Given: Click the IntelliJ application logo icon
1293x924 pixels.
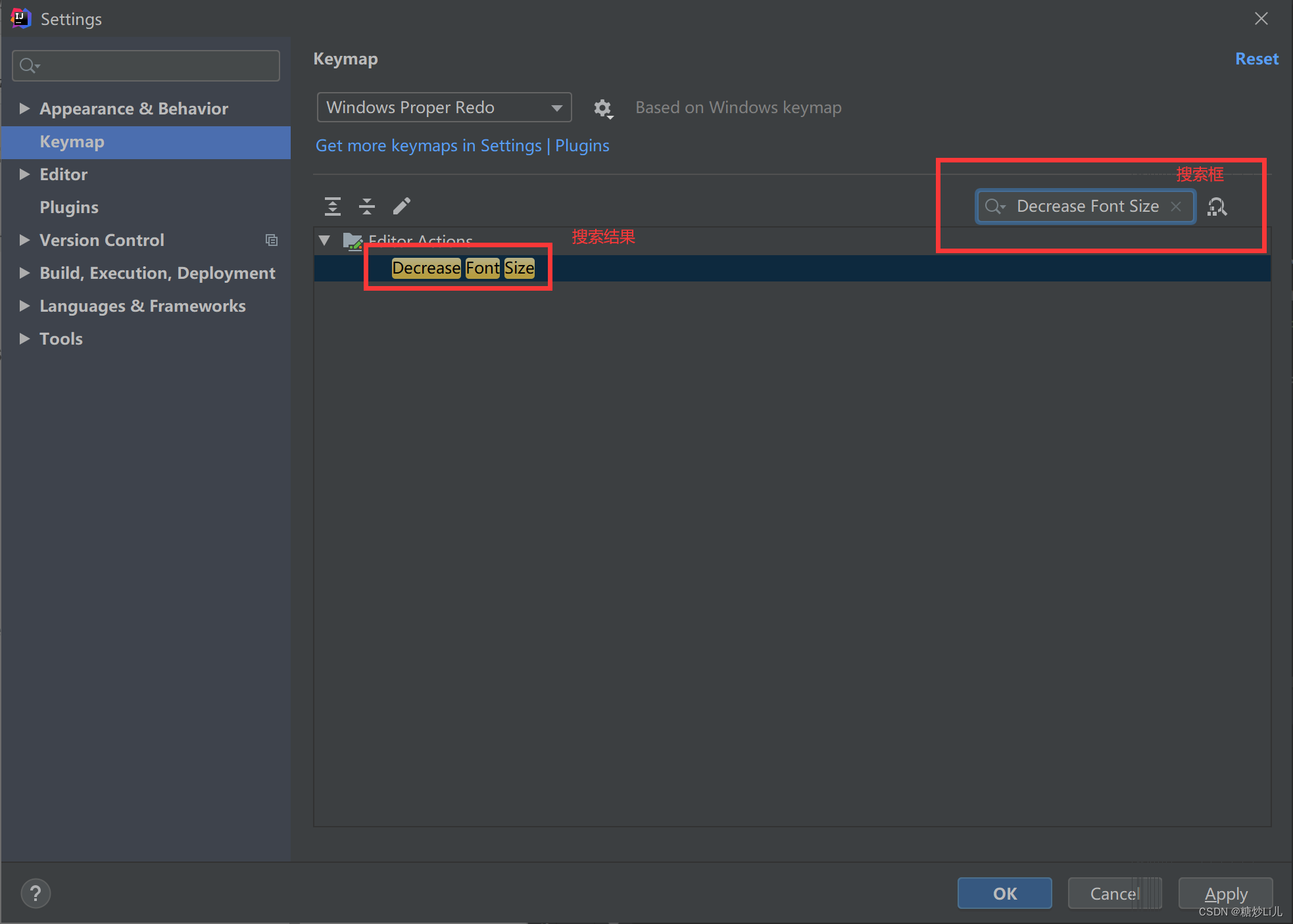Looking at the screenshot, I should tap(20, 17).
